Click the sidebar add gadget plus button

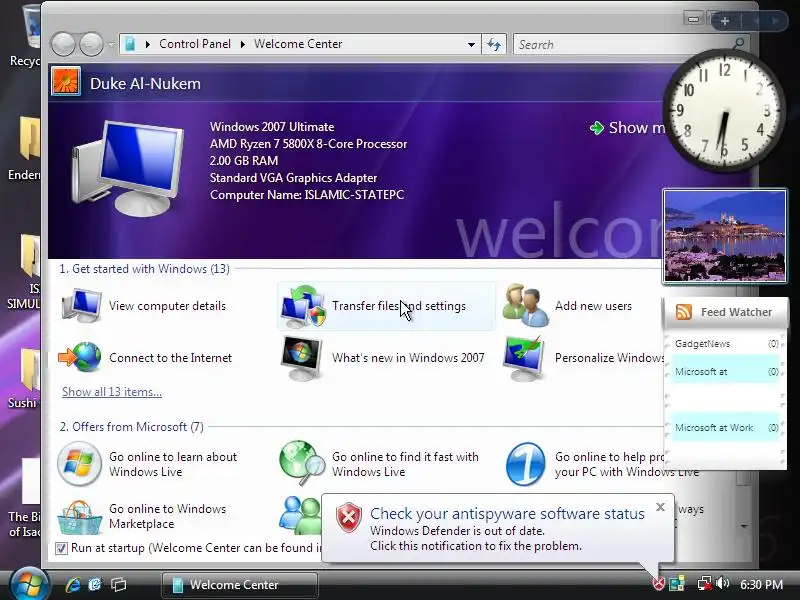click(x=724, y=21)
